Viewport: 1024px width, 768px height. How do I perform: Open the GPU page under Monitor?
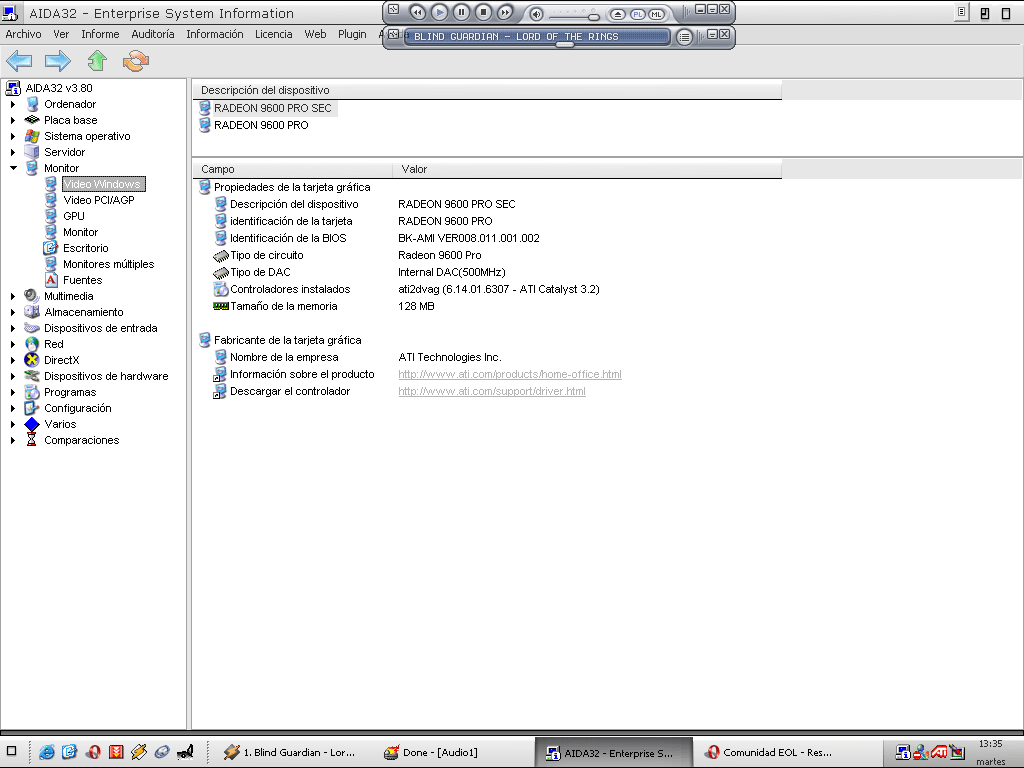tap(74, 216)
